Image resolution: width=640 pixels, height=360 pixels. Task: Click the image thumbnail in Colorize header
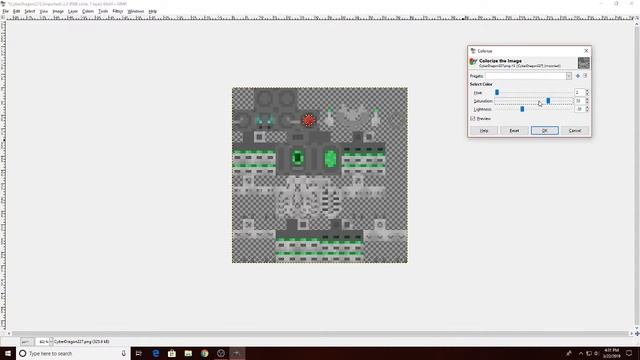pyautogui.click(x=584, y=63)
